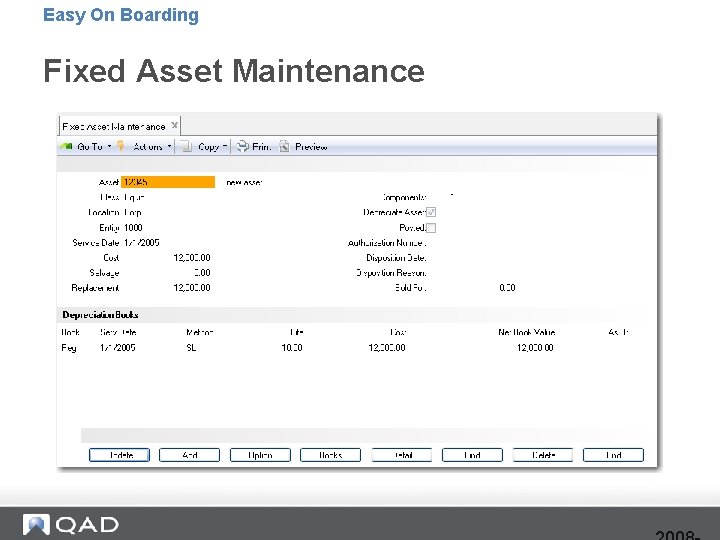Click the Add button
This screenshot has height=540, width=720.
(190, 455)
